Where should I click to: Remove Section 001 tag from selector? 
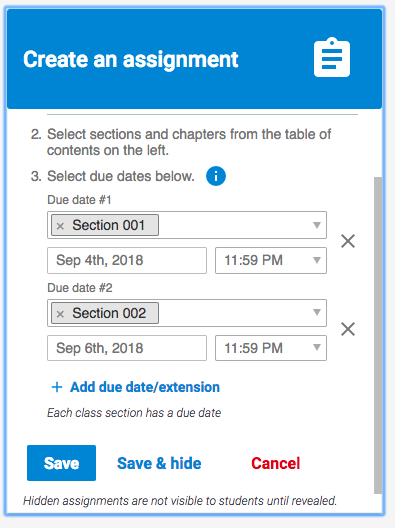click(x=60, y=226)
